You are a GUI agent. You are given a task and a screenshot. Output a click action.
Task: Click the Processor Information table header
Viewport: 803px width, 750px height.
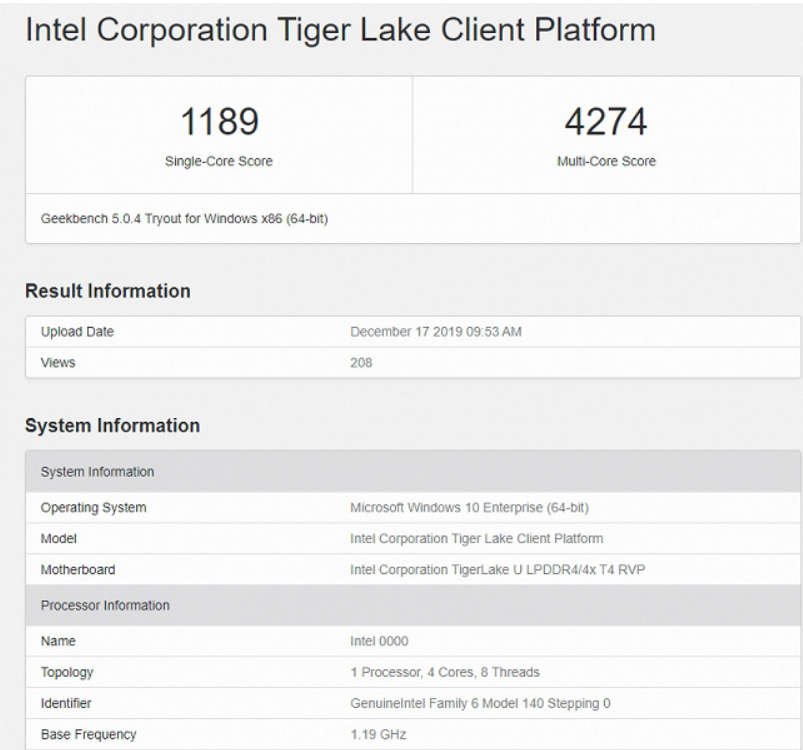pyautogui.click(x=413, y=605)
